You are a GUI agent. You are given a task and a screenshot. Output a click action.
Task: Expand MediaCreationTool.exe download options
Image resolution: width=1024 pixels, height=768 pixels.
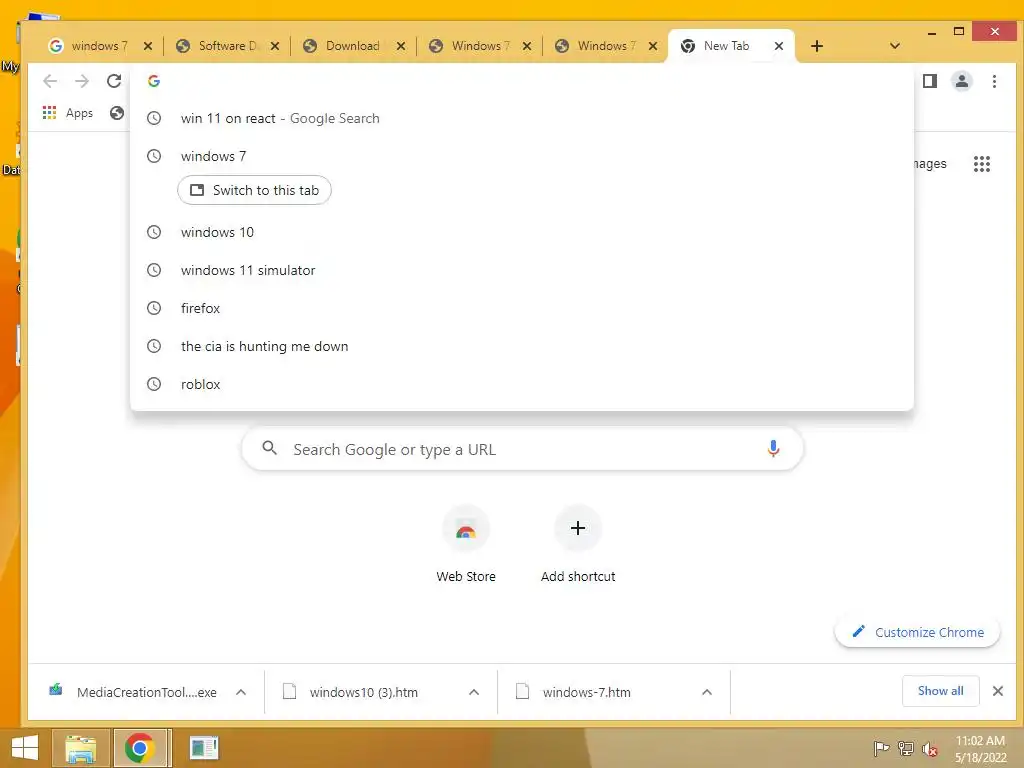241,692
